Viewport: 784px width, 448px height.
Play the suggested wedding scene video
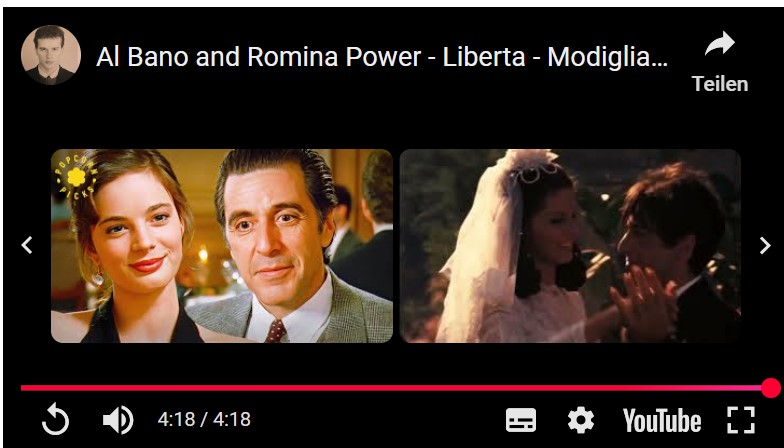pos(570,246)
